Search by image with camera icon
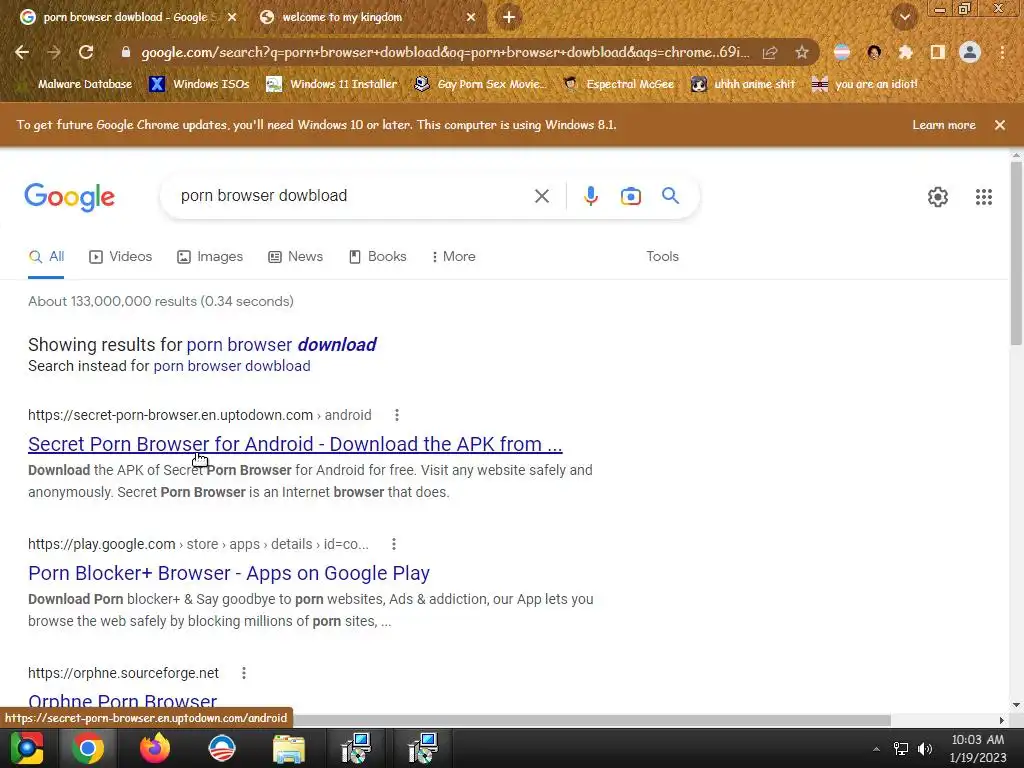 pyautogui.click(x=631, y=196)
